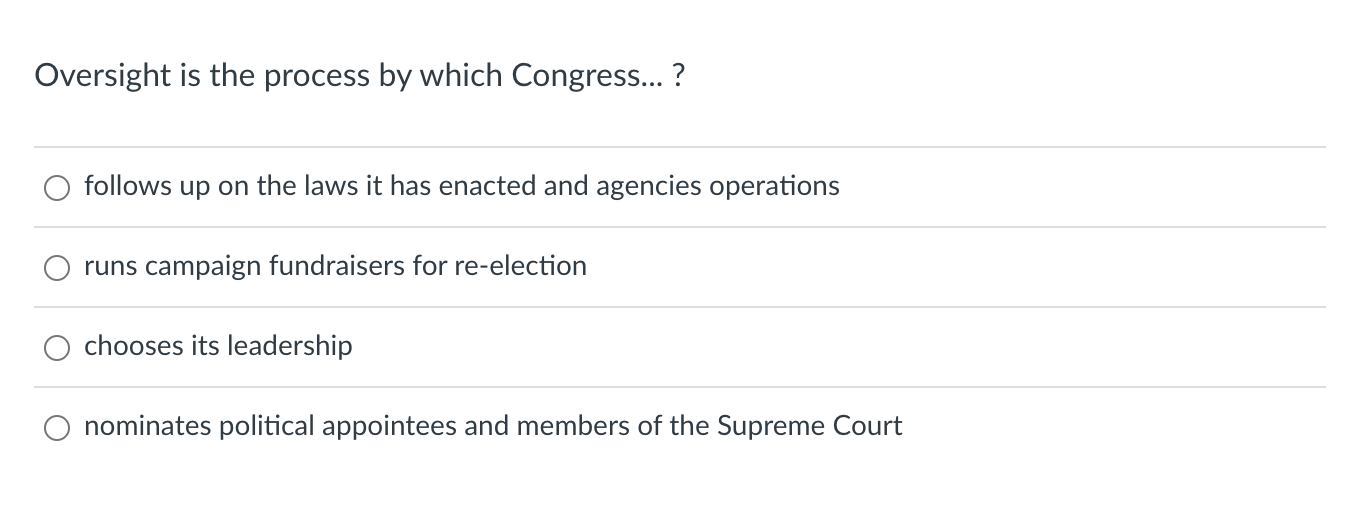Click the word 'Oversight' in the question
Viewport: 1362px width, 506px height.
coord(103,77)
